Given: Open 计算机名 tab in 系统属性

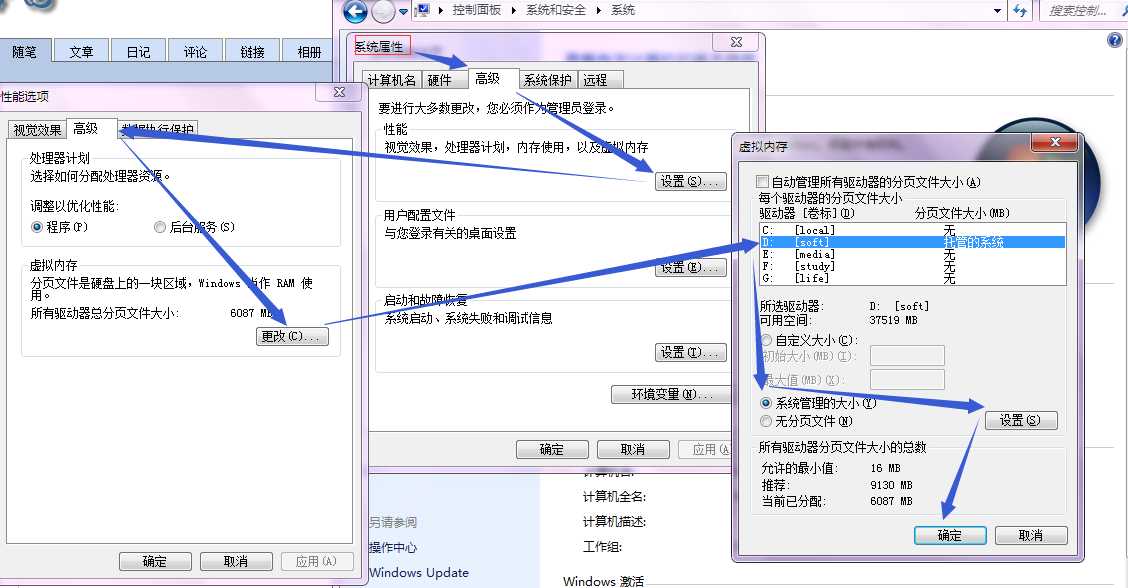Looking at the screenshot, I should coord(391,80).
